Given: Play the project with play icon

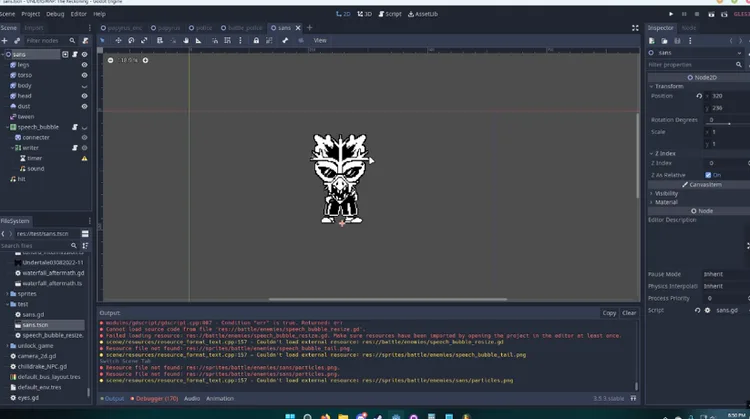Looking at the screenshot, I should point(671,14).
